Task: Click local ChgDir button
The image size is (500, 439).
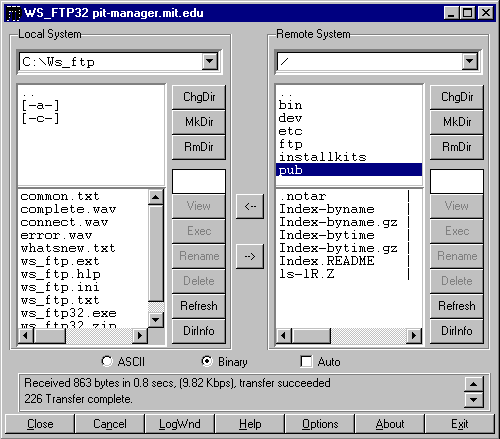Action: point(199,97)
